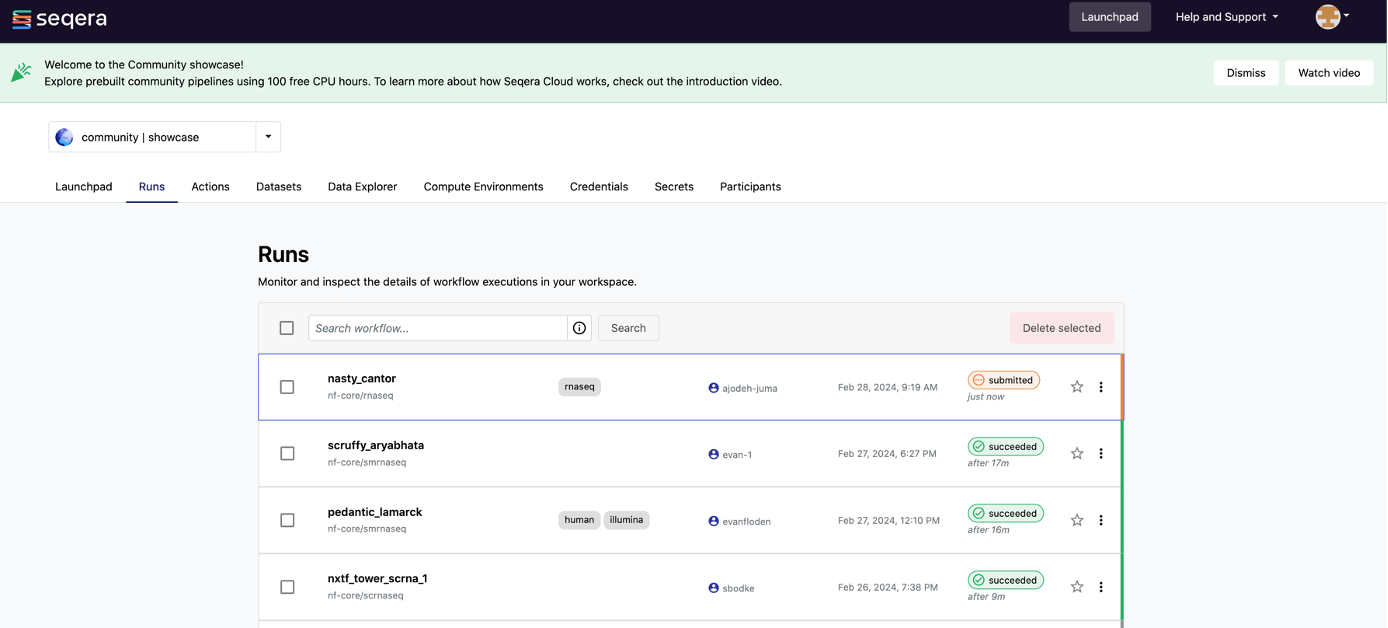Check the pedantic_lamarck run checkbox

(287, 520)
